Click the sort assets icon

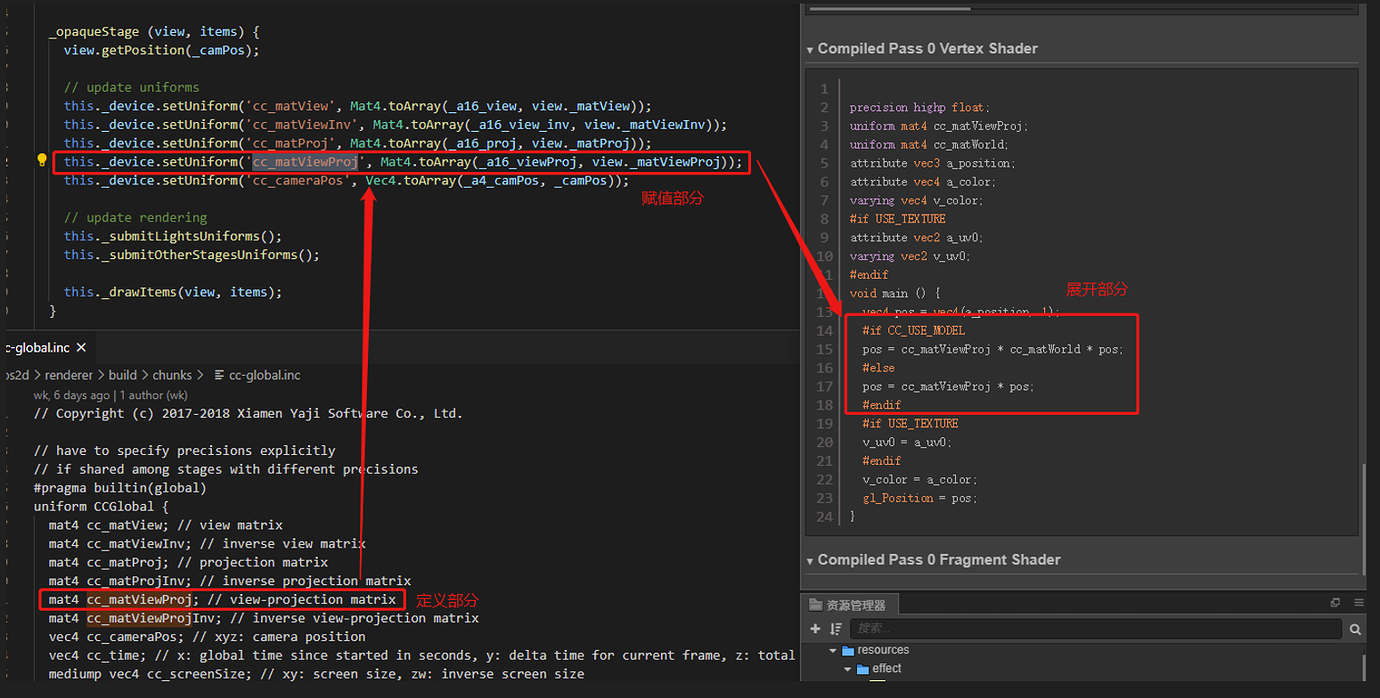pos(836,629)
